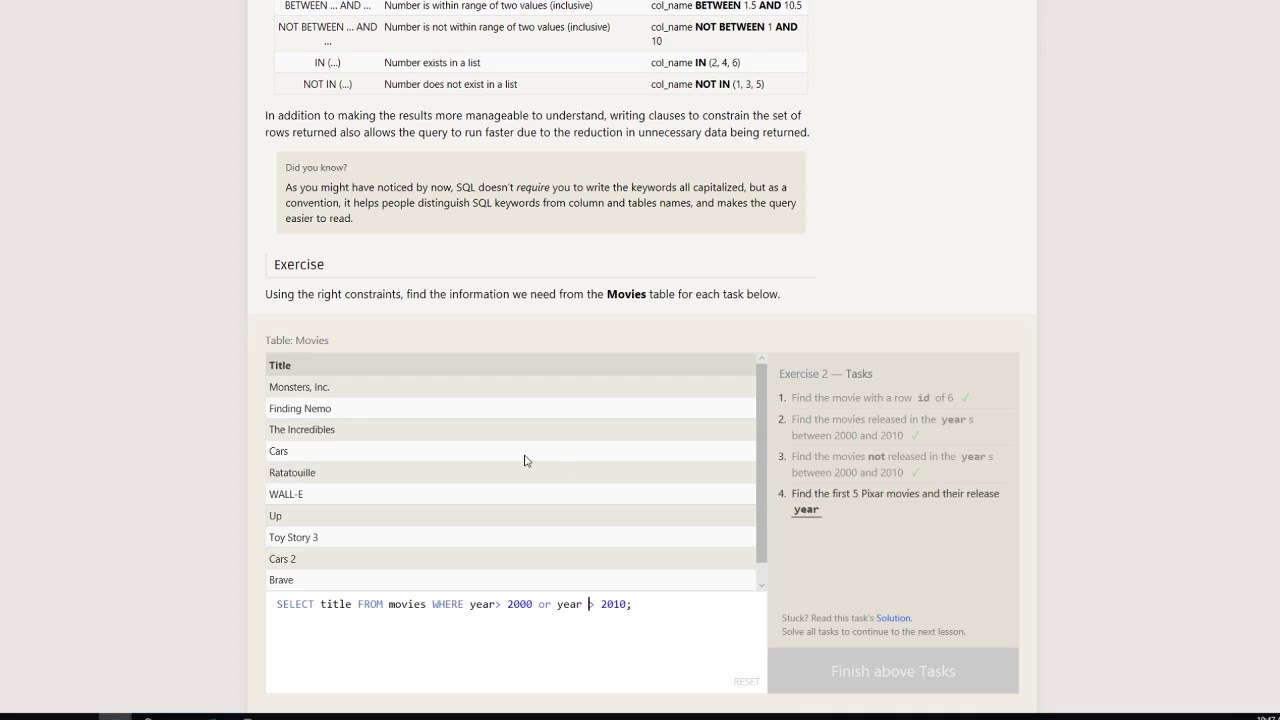
Task: Select the Up row in results
Action: (510, 516)
